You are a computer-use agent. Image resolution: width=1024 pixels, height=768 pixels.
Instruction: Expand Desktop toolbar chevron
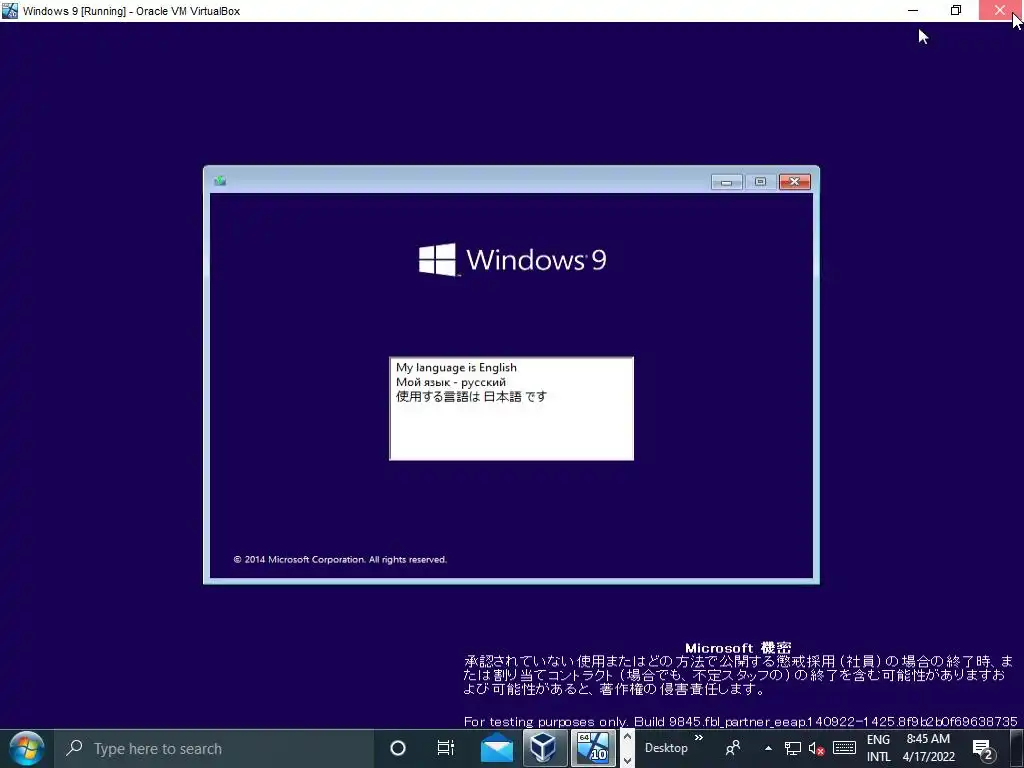[x=699, y=738]
